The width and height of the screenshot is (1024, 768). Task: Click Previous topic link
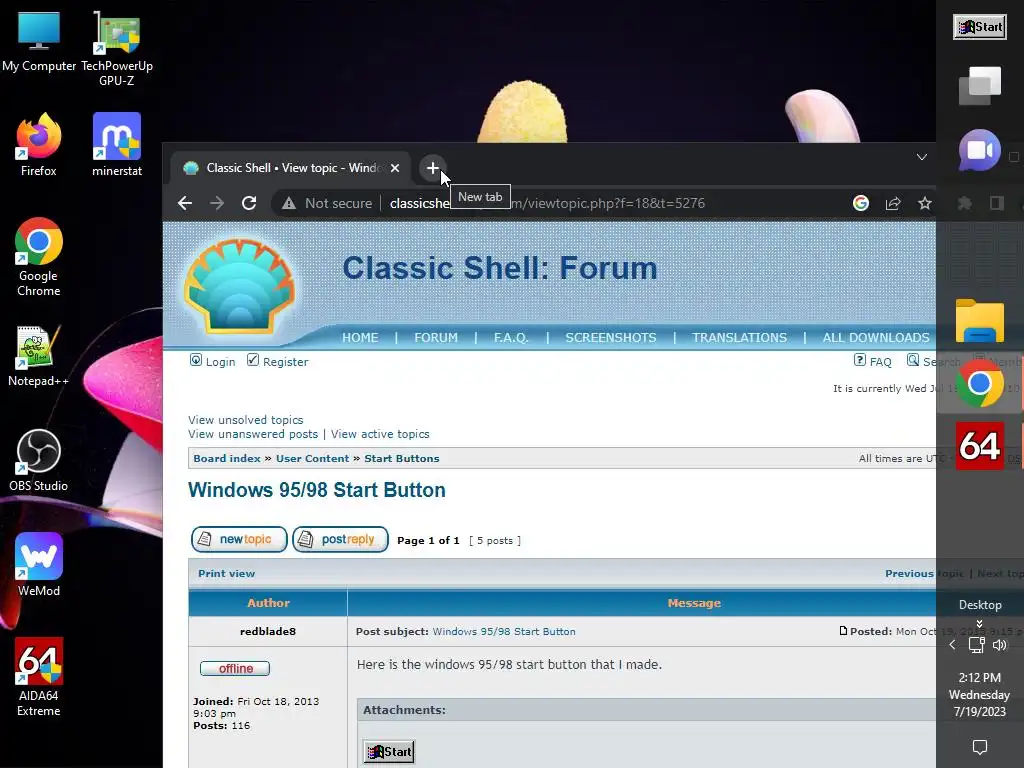(x=924, y=573)
